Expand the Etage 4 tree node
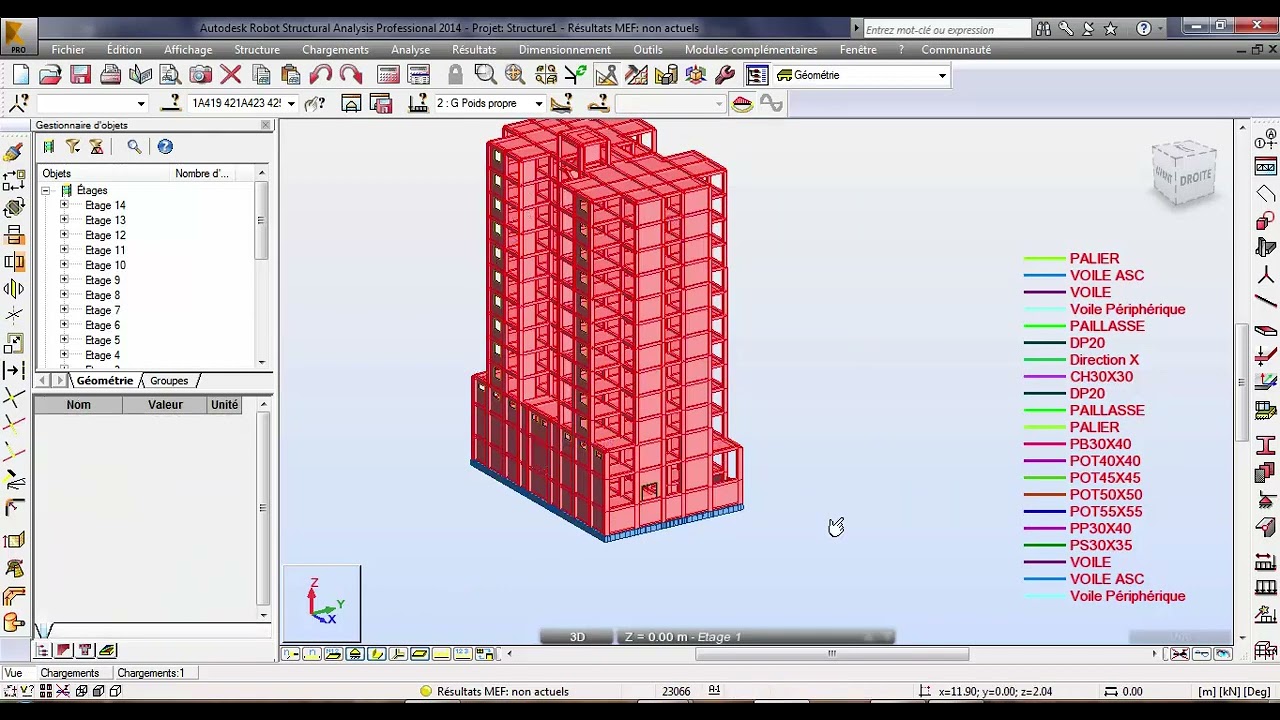The height and width of the screenshot is (720, 1280). [64, 355]
